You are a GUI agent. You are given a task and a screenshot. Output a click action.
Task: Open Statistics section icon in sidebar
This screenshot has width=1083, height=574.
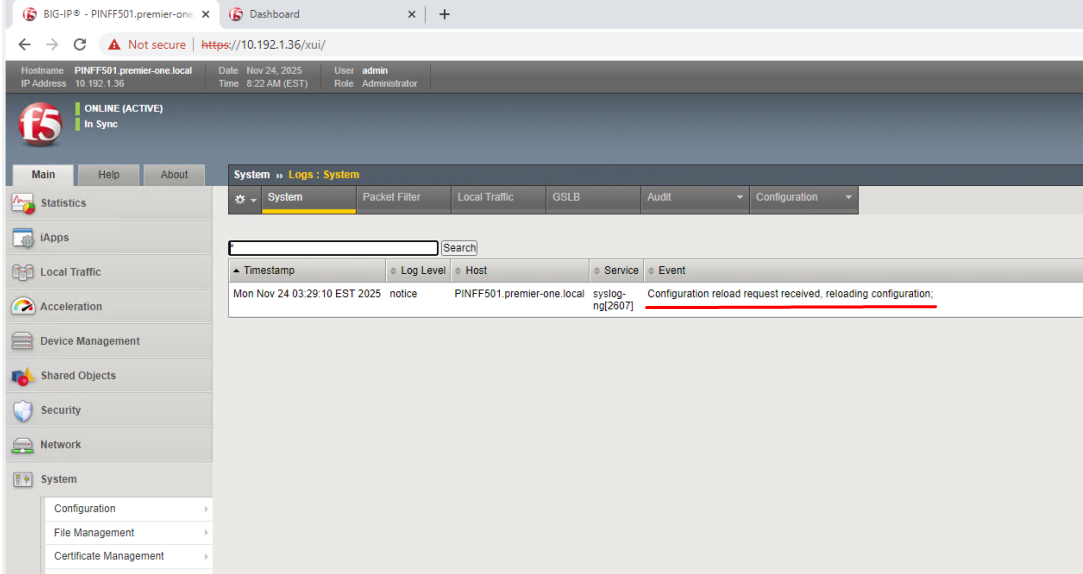22,203
